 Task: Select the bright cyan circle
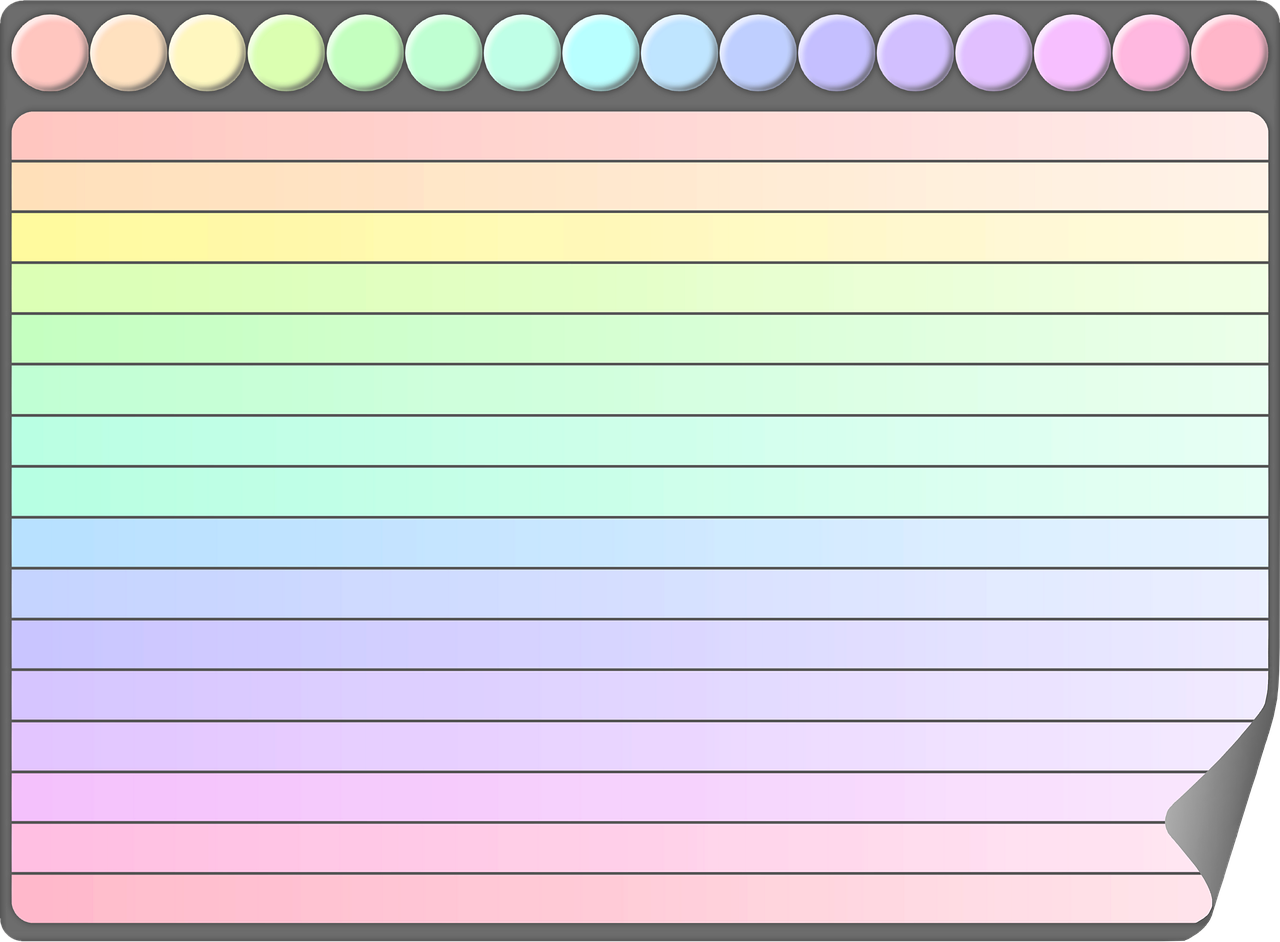point(600,53)
